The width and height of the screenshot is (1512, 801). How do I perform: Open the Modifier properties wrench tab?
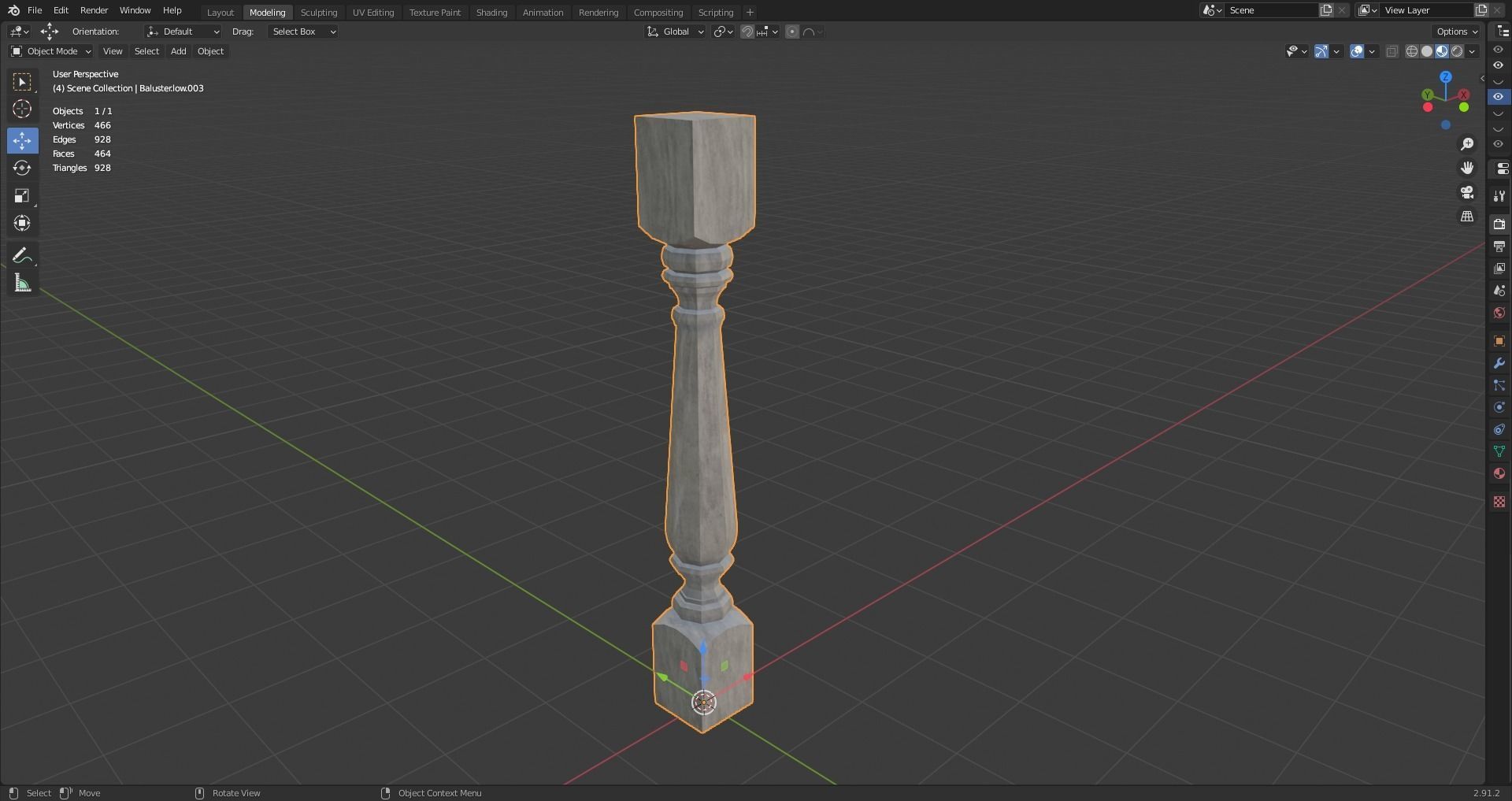(x=1499, y=363)
